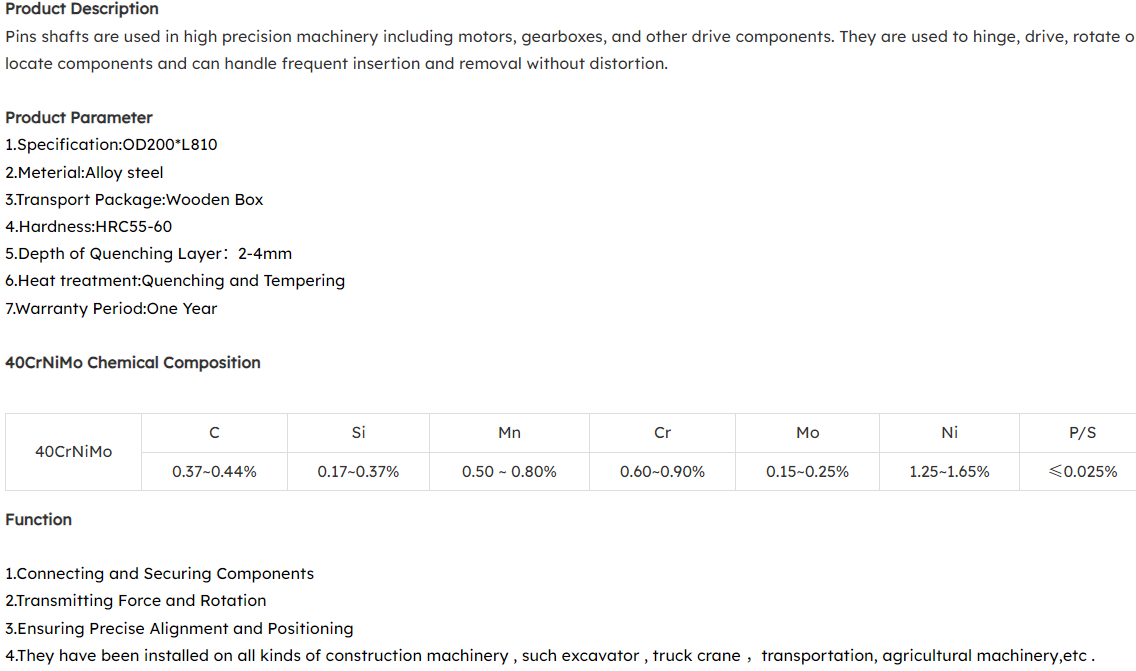Image resolution: width=1136 pixels, height=671 pixels.
Task: Click the Specification OD200*L810 line
Action: [x=111, y=145]
